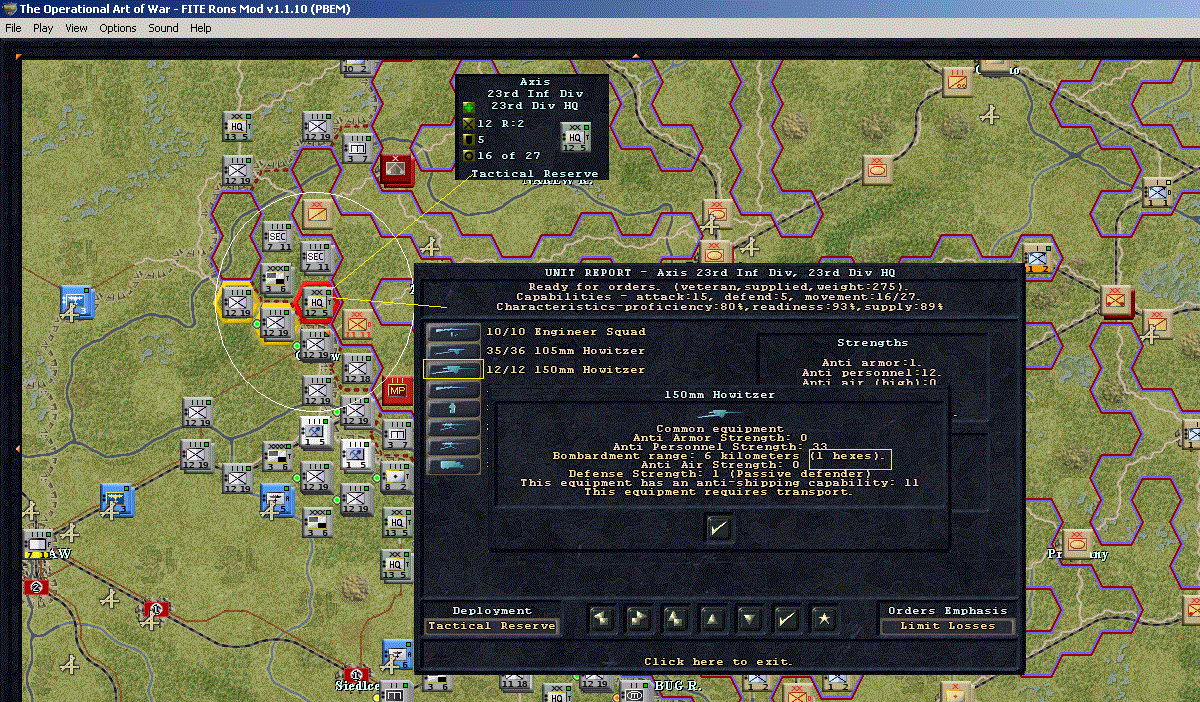This screenshot has height=702, width=1200.
Task: Click the equipment icon directly below 150mm Howitzer
Action: [x=451, y=388]
